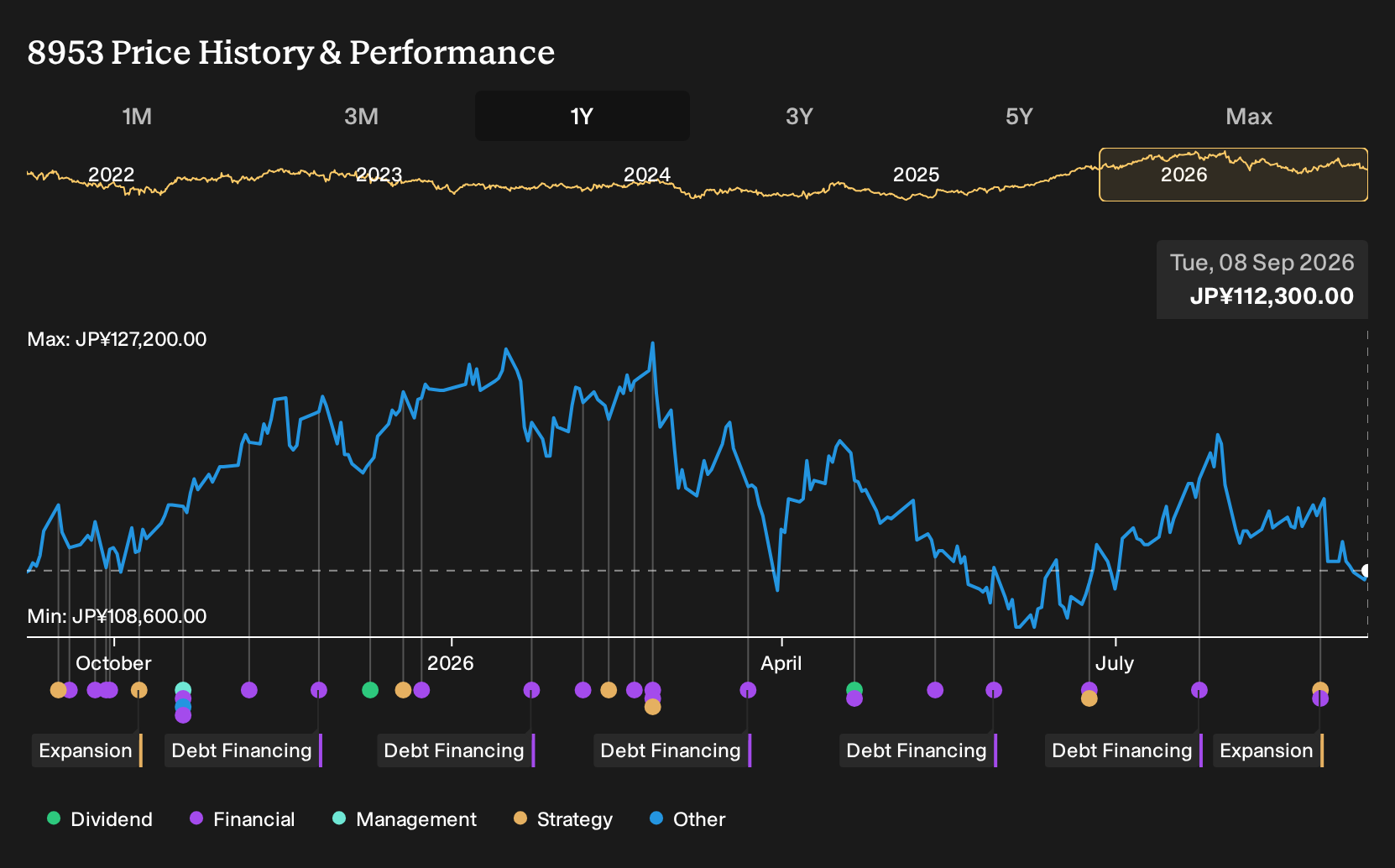The image size is (1395, 868).
Task: Click the highlighted 2026 range selector window
Action: click(1233, 175)
